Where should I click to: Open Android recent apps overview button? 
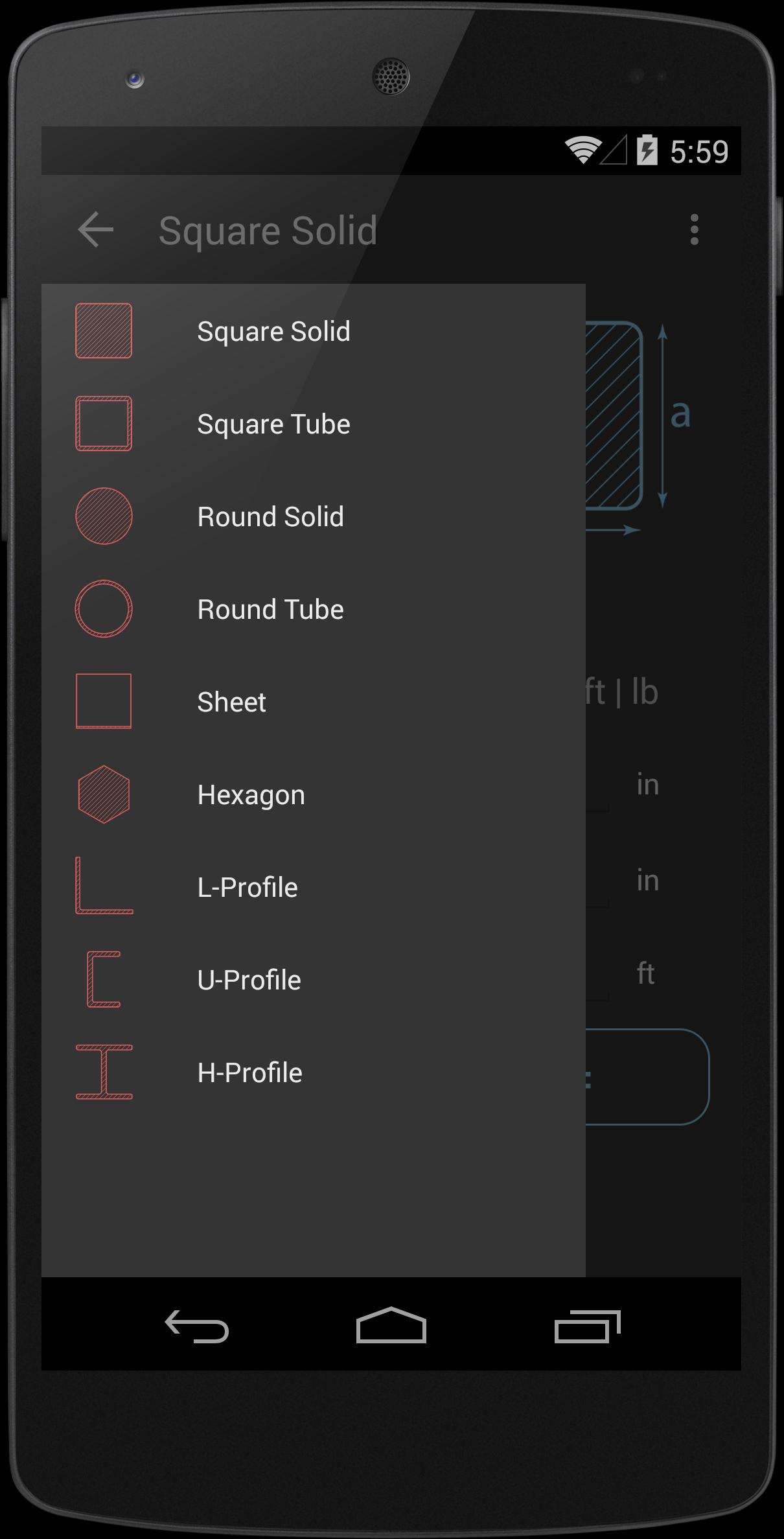click(x=587, y=1326)
